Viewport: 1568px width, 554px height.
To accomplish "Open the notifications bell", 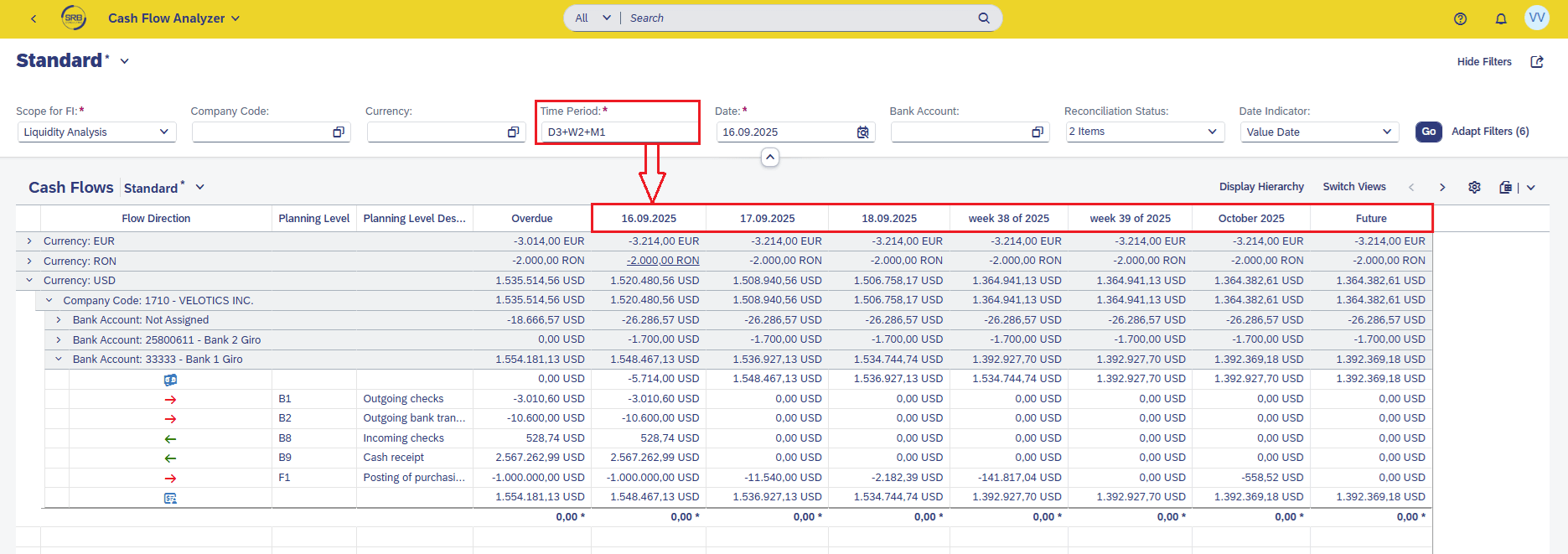I will [1500, 18].
